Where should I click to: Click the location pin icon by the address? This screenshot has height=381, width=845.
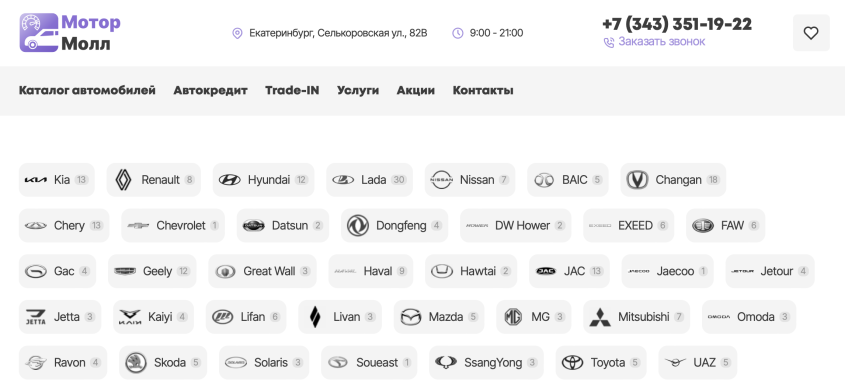tap(237, 33)
